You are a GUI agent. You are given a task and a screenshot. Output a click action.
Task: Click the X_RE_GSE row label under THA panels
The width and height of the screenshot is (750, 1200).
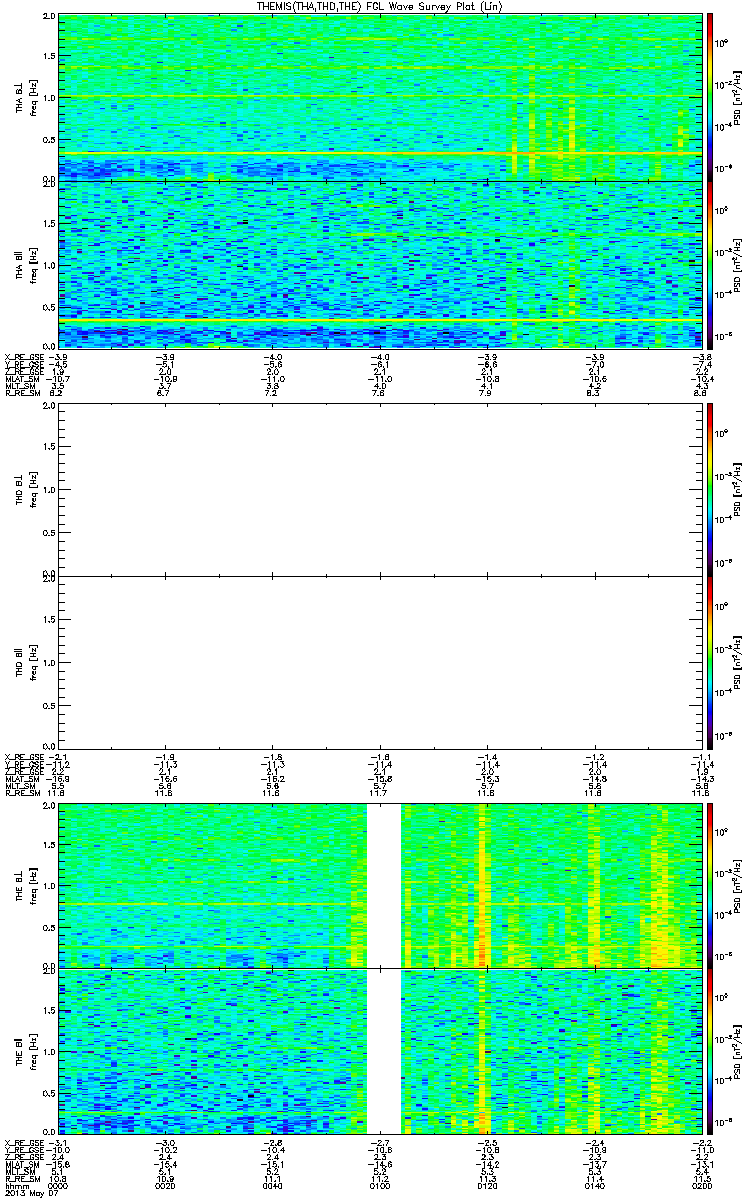(x=23, y=357)
